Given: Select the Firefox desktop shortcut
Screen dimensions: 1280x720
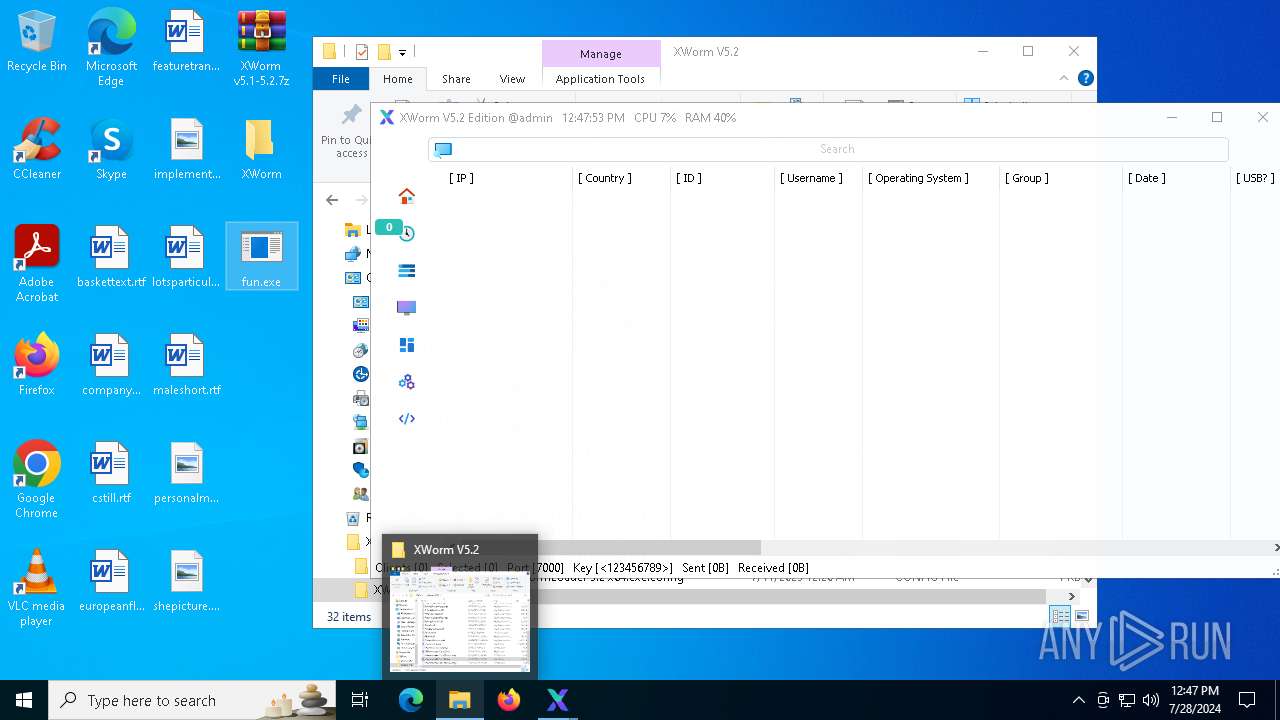Looking at the screenshot, I should pyautogui.click(x=37, y=365).
